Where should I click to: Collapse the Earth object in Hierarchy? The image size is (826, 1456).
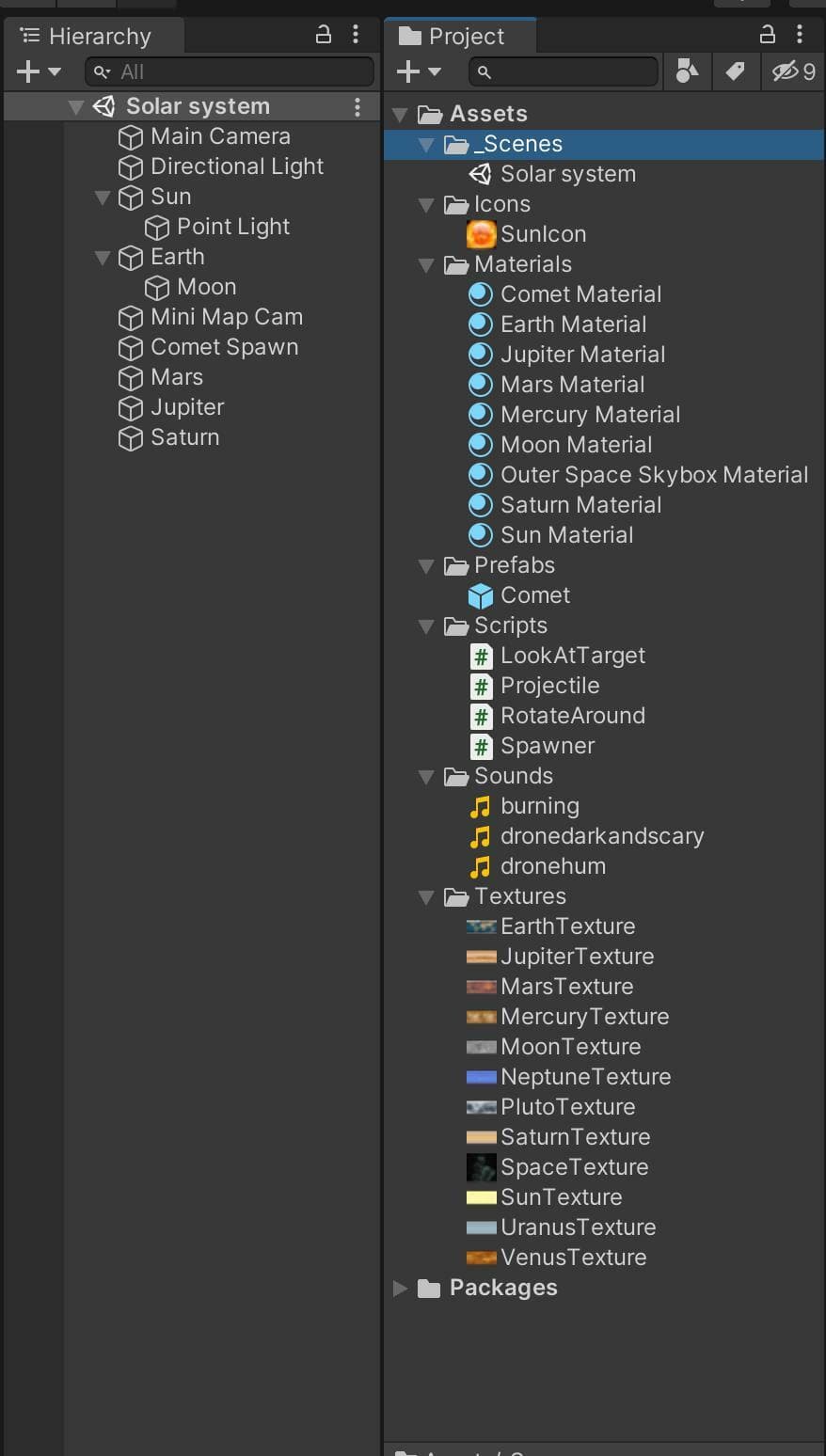coord(103,258)
